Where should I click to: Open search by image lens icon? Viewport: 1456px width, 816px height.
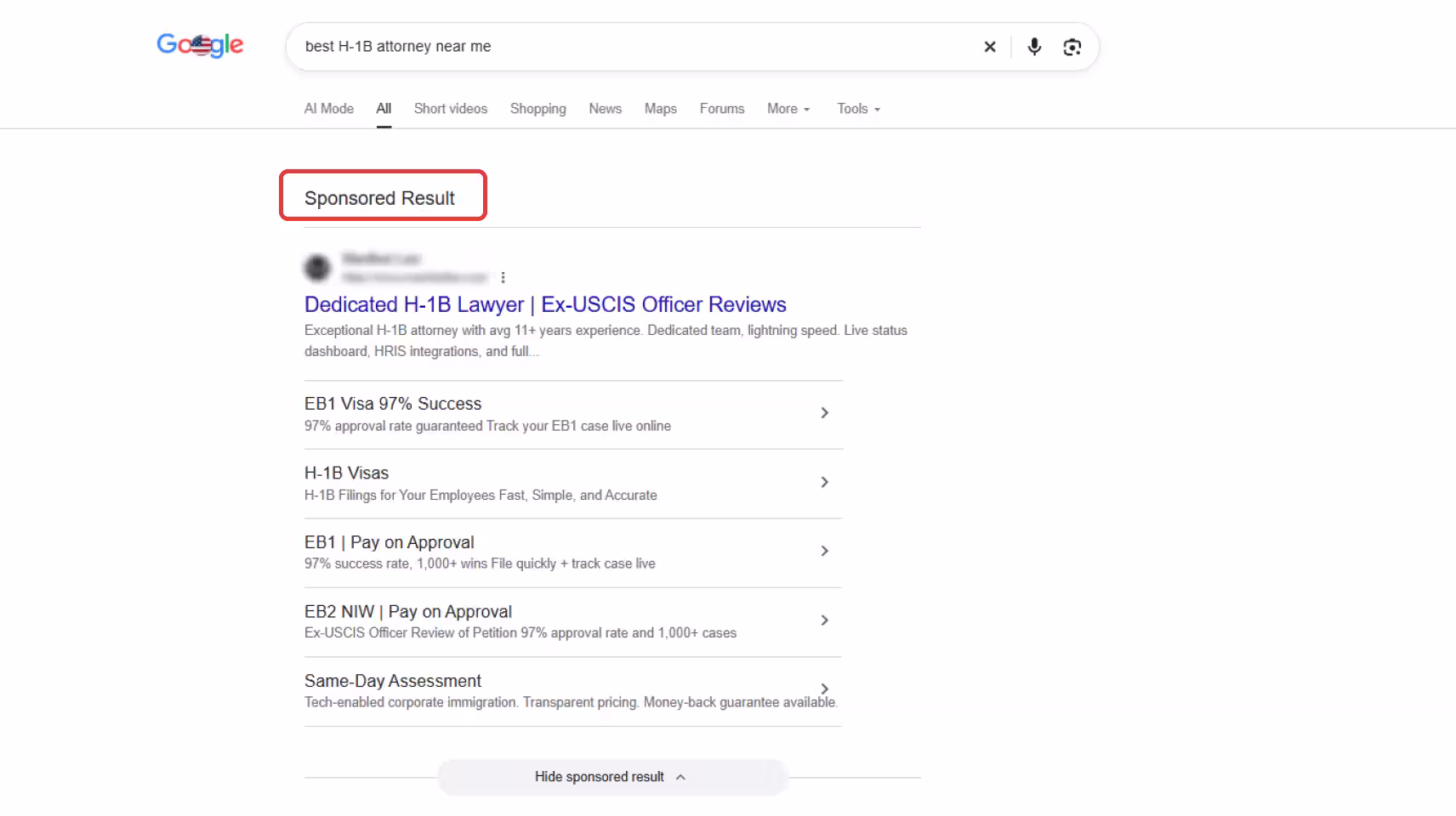(x=1072, y=47)
